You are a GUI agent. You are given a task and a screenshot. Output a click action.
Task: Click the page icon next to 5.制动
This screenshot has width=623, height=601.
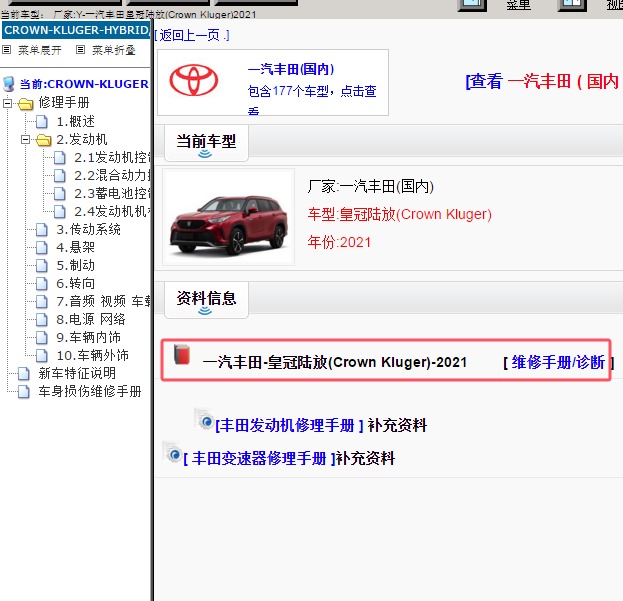pos(42,266)
